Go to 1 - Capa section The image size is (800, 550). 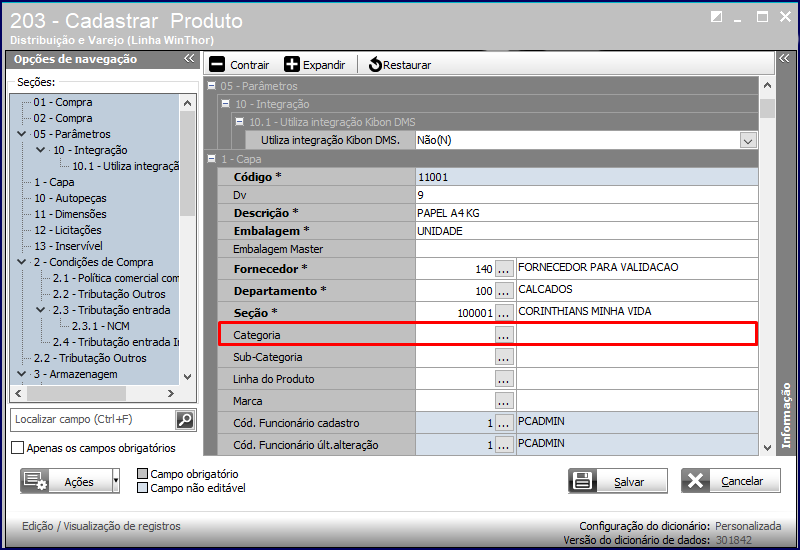click(x=54, y=182)
